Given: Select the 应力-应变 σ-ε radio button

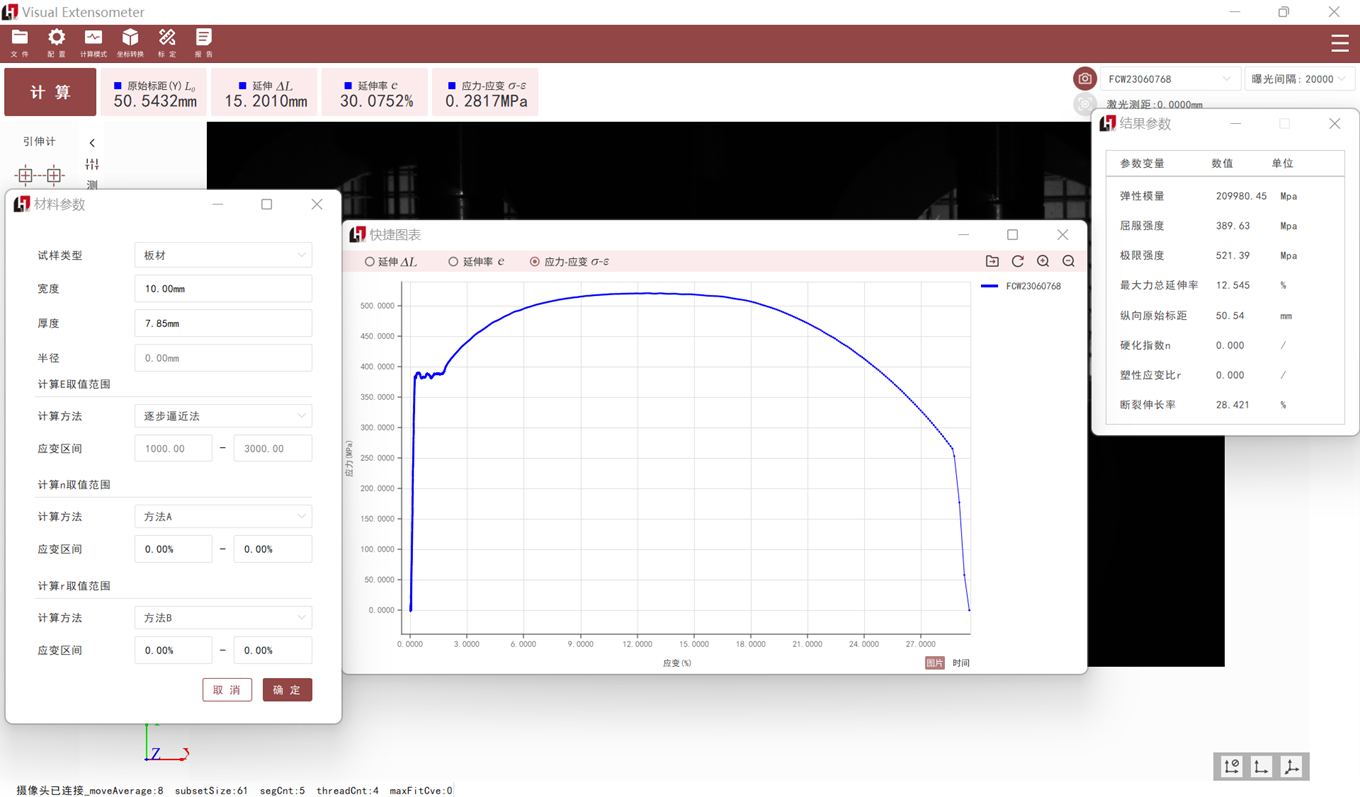Looking at the screenshot, I should click(x=535, y=262).
